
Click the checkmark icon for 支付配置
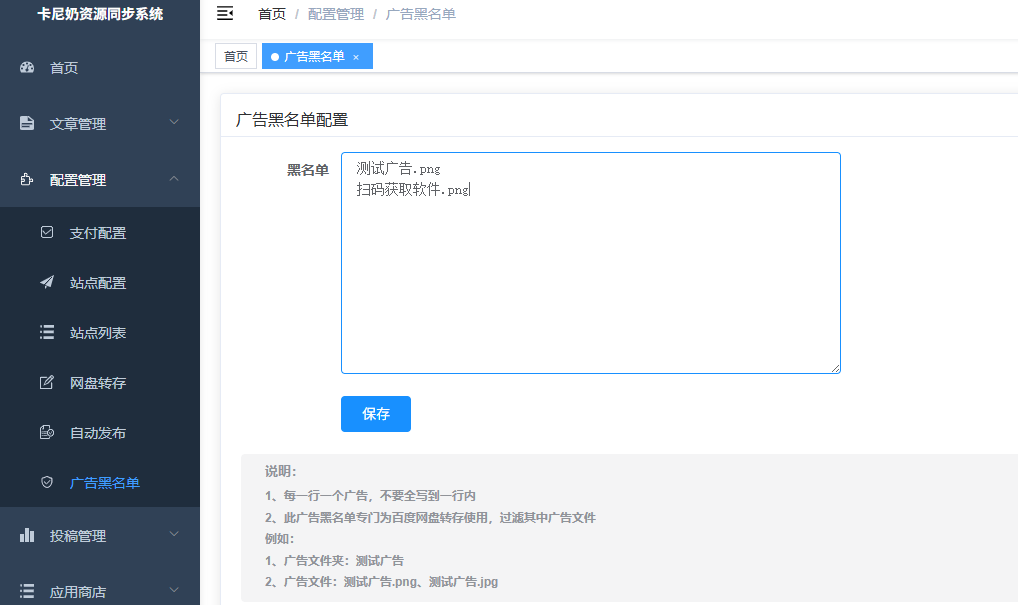click(x=46, y=232)
